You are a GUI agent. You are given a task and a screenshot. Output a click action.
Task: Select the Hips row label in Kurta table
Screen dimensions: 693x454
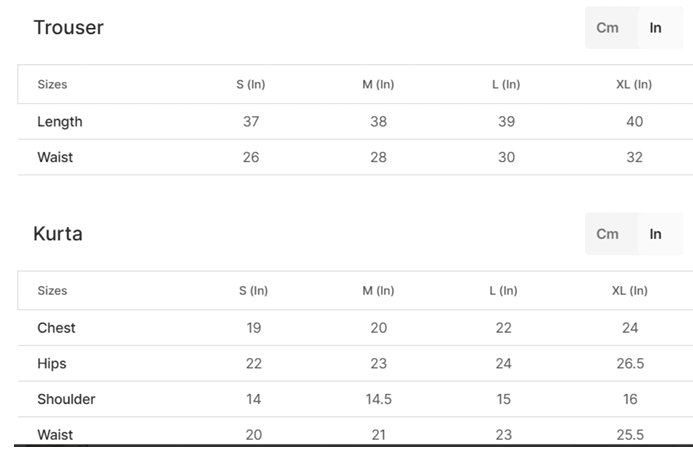pos(52,364)
